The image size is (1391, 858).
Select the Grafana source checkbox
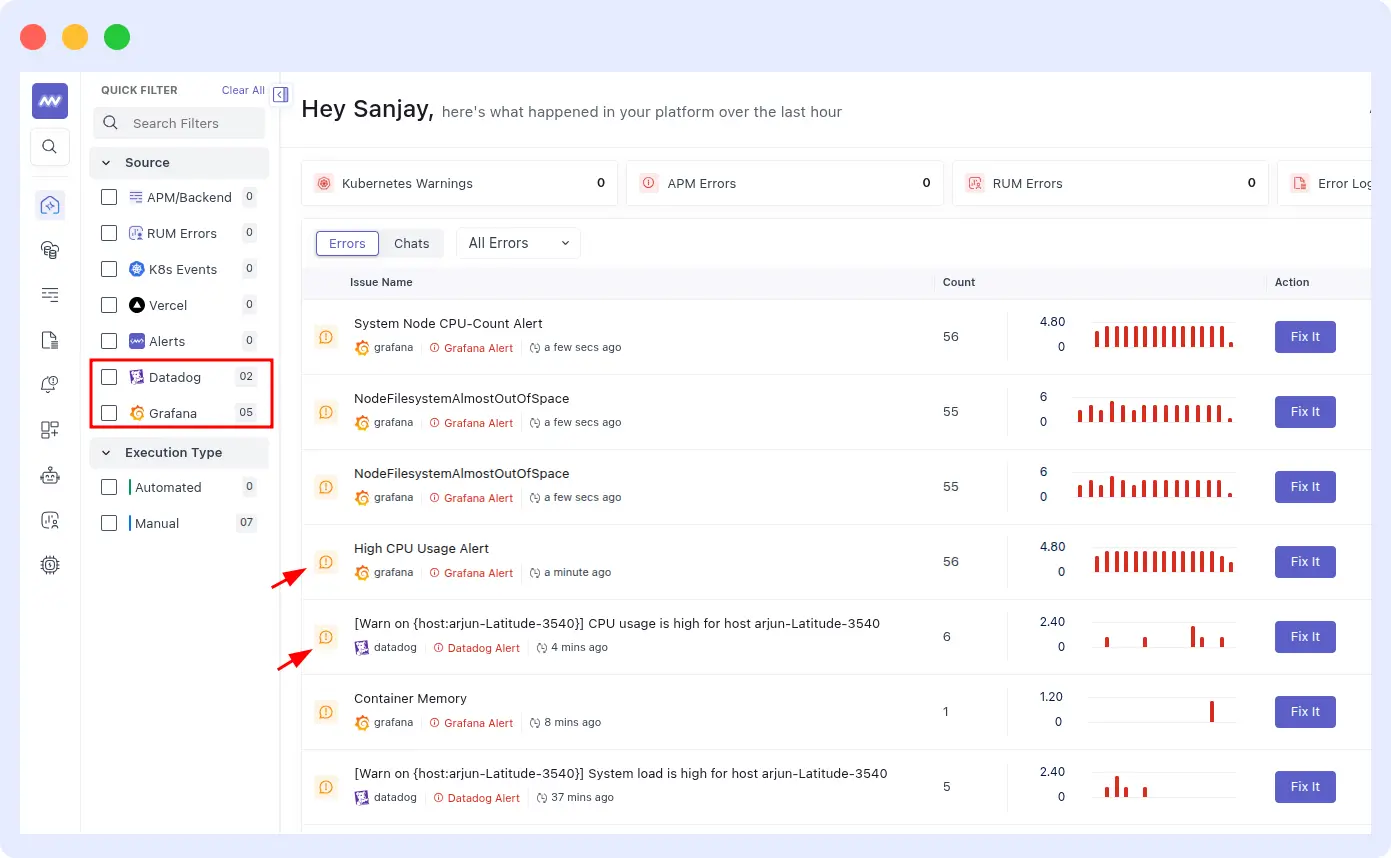109,413
